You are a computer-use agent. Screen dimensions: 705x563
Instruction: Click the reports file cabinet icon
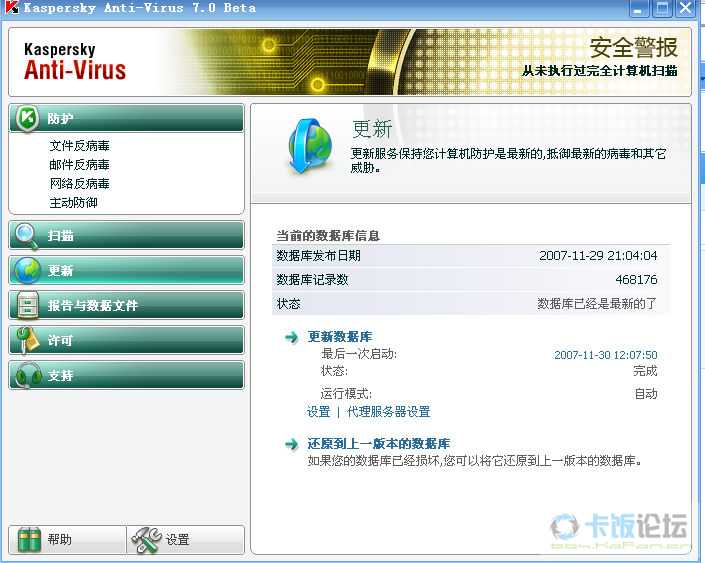click(27, 305)
